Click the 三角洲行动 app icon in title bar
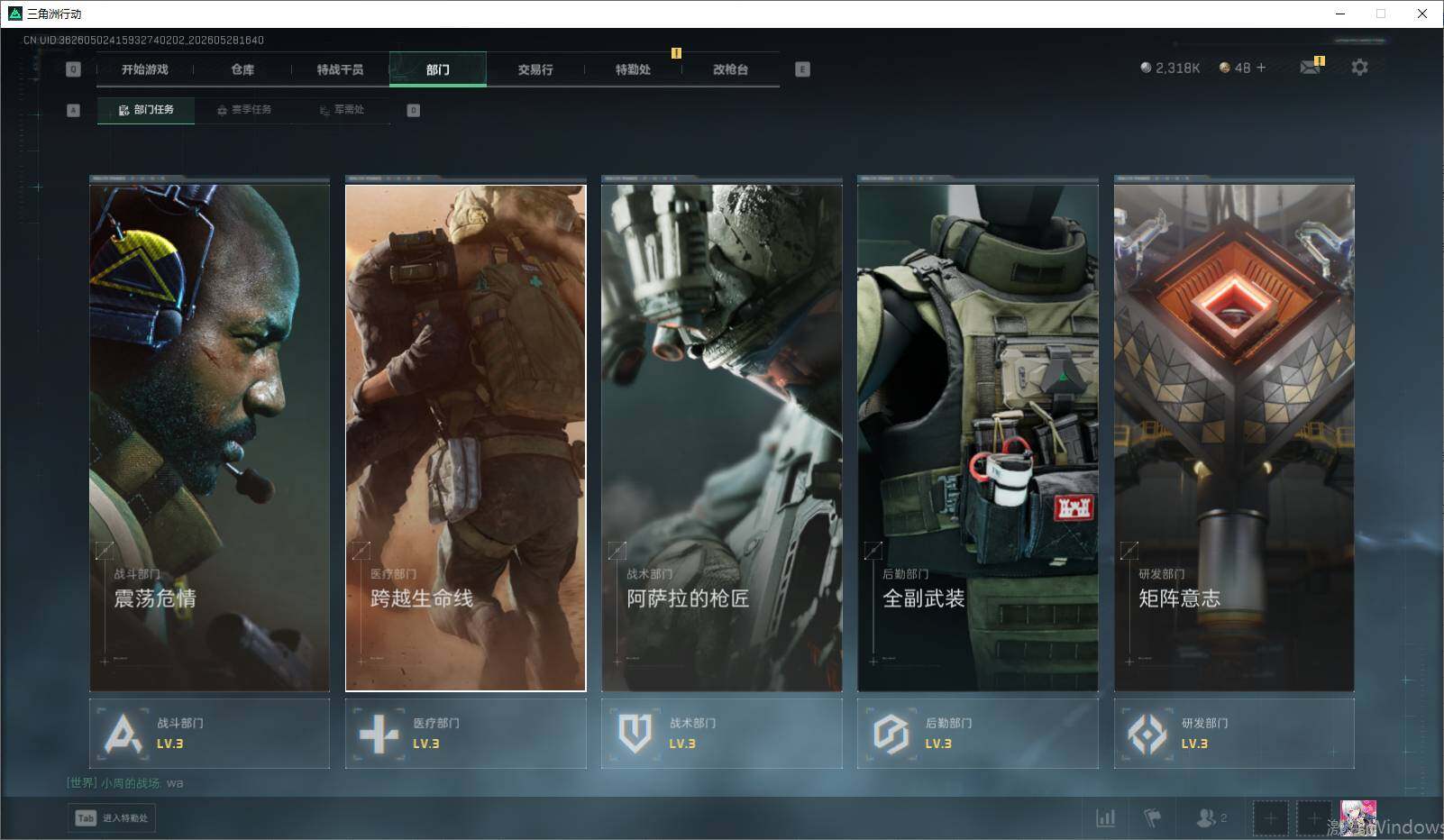This screenshot has width=1444, height=840. pyautogui.click(x=14, y=14)
